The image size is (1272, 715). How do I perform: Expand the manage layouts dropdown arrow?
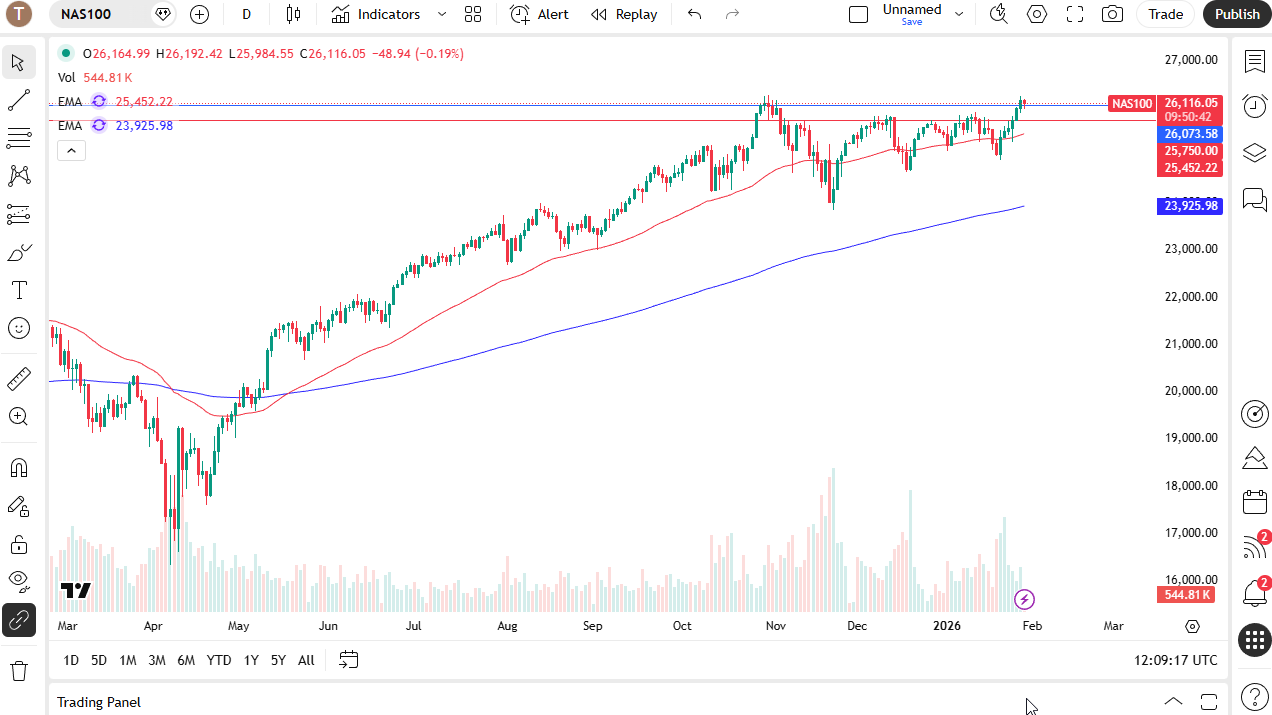959,14
